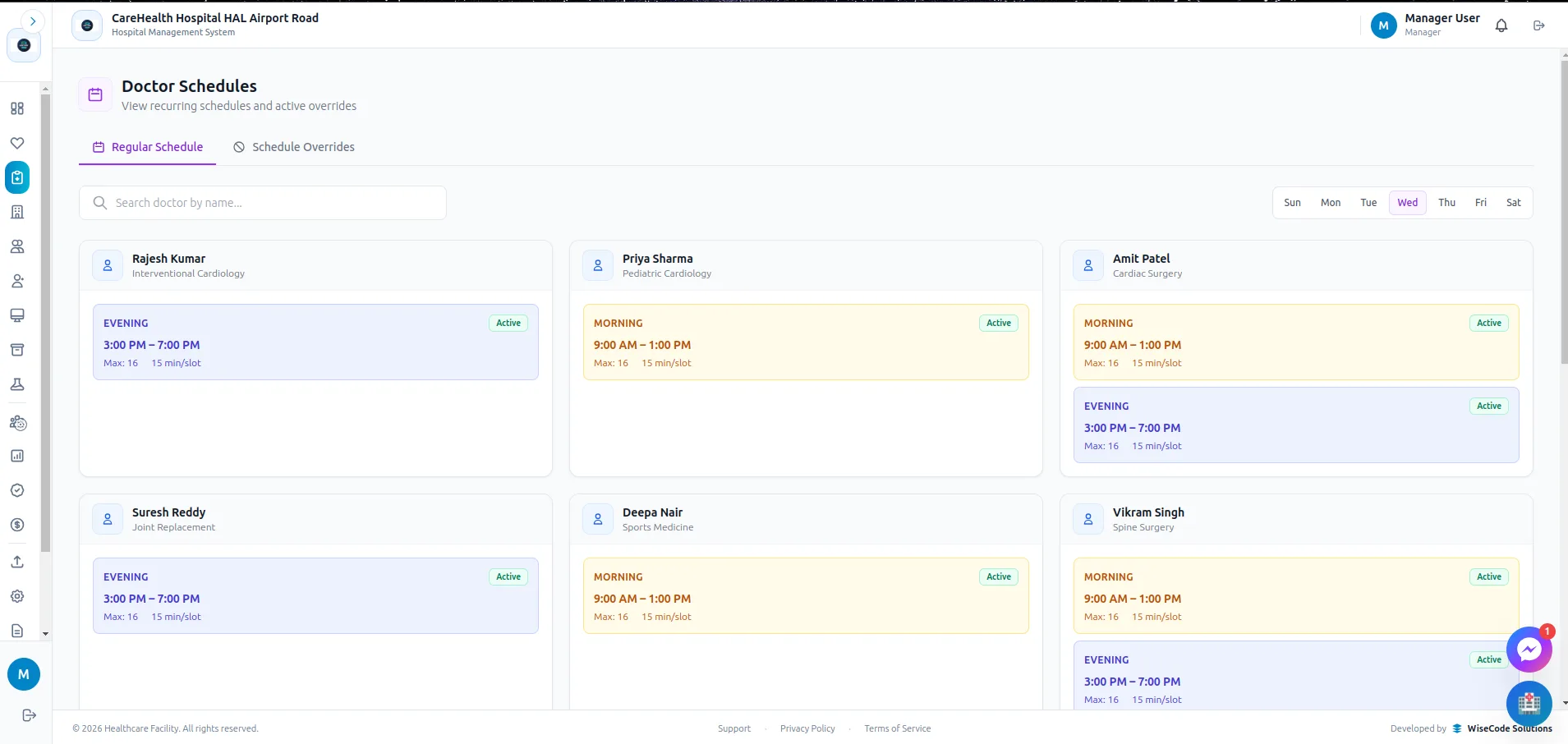Click Amit Patel's morning slot card
1568x744 pixels.
(x=1296, y=342)
